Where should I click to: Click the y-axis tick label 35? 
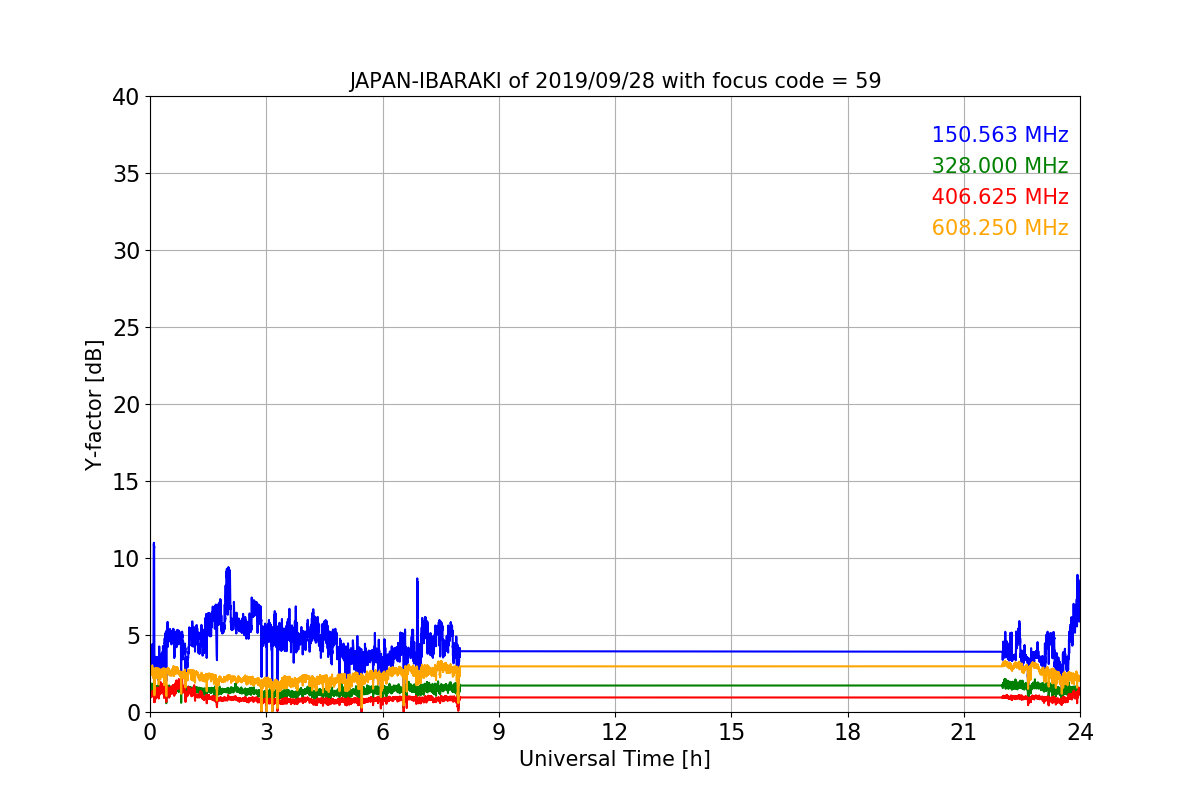[125, 174]
